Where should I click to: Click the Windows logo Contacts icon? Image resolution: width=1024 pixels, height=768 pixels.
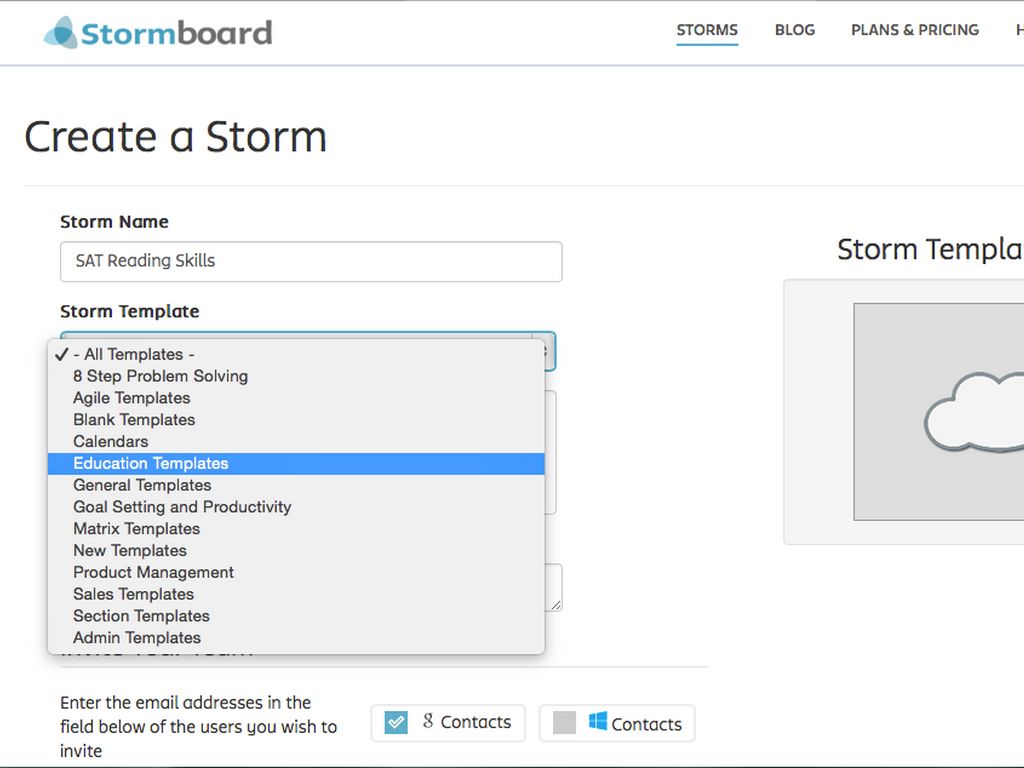(598, 721)
